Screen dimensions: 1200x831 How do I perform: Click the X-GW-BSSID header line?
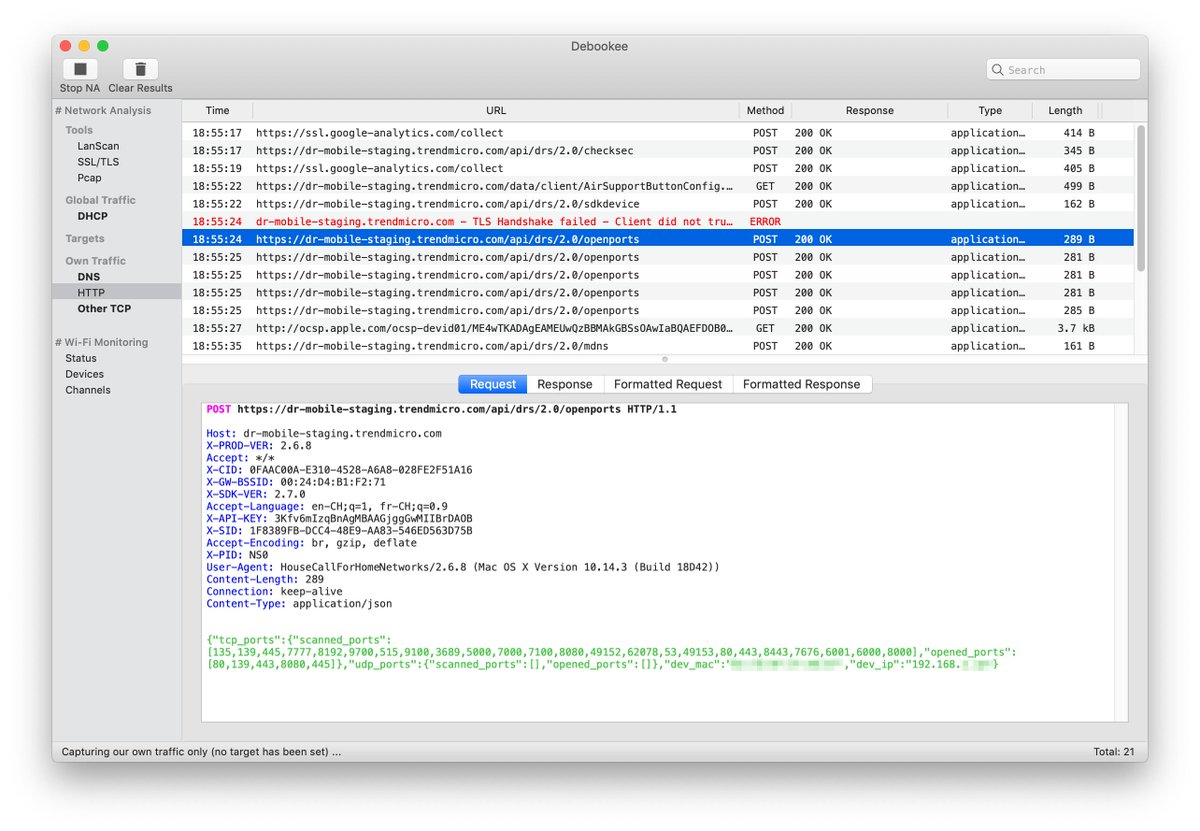click(296, 482)
